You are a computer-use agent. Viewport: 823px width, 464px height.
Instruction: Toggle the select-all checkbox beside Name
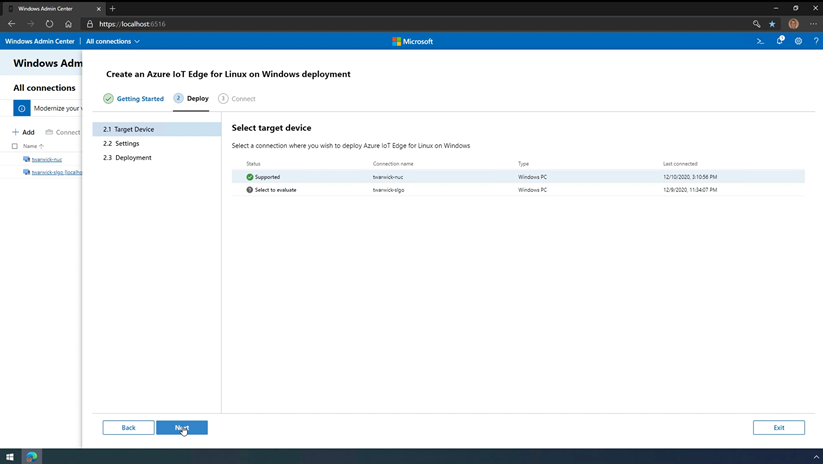[x=15, y=146]
